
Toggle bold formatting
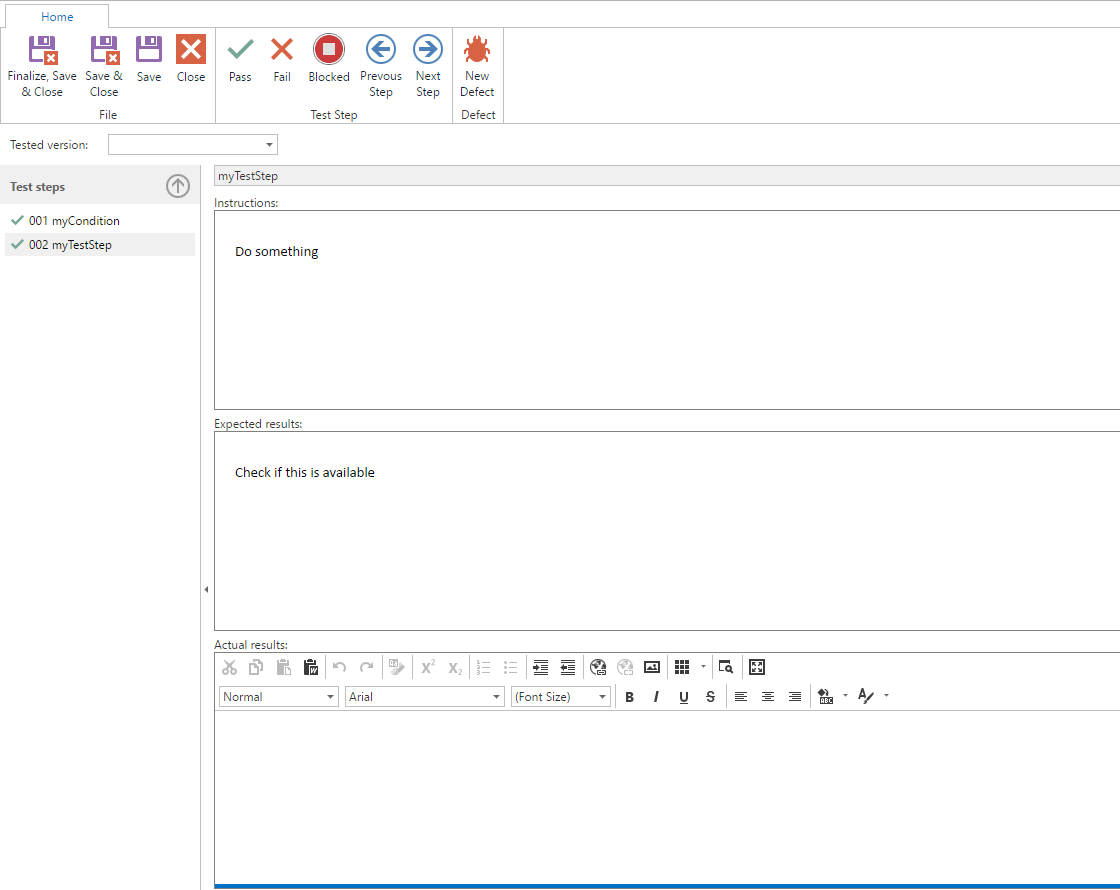pos(630,697)
